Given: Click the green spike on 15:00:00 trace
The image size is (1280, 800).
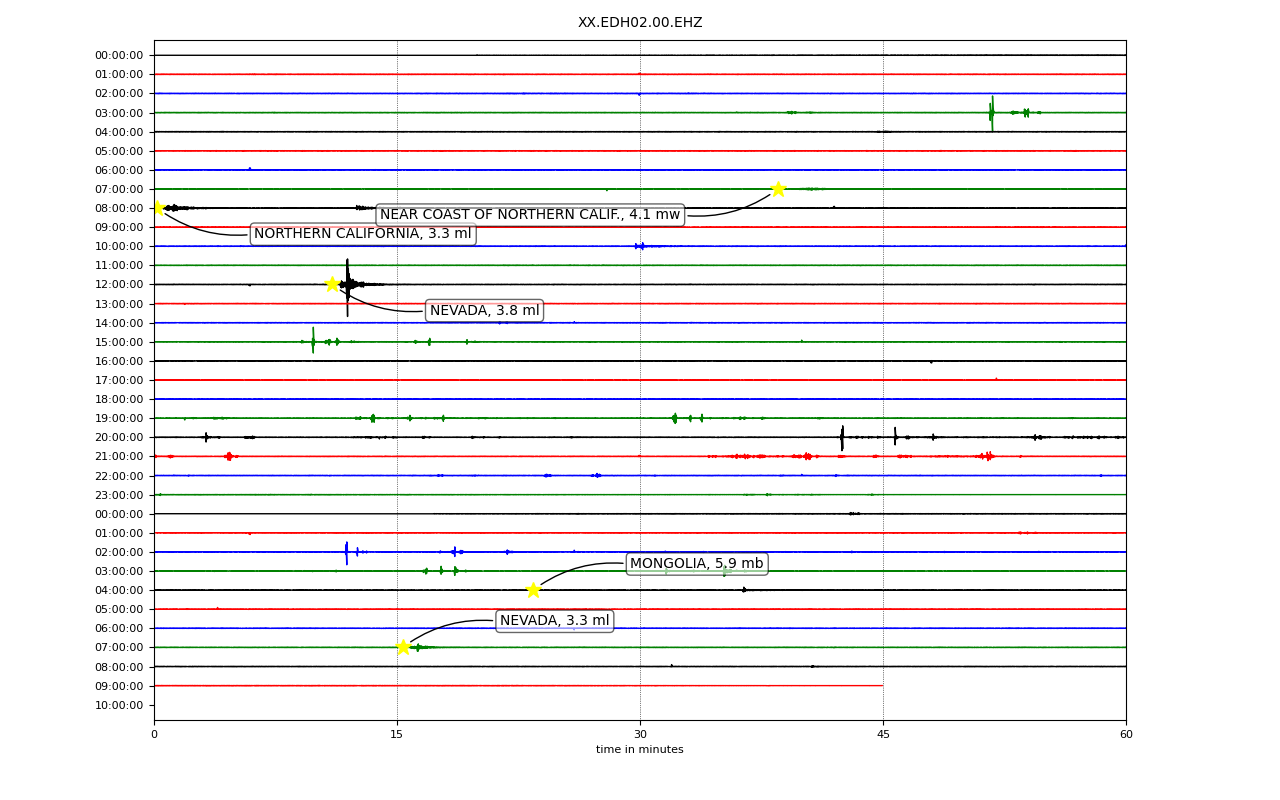Looking at the screenshot, I should (x=313, y=341).
